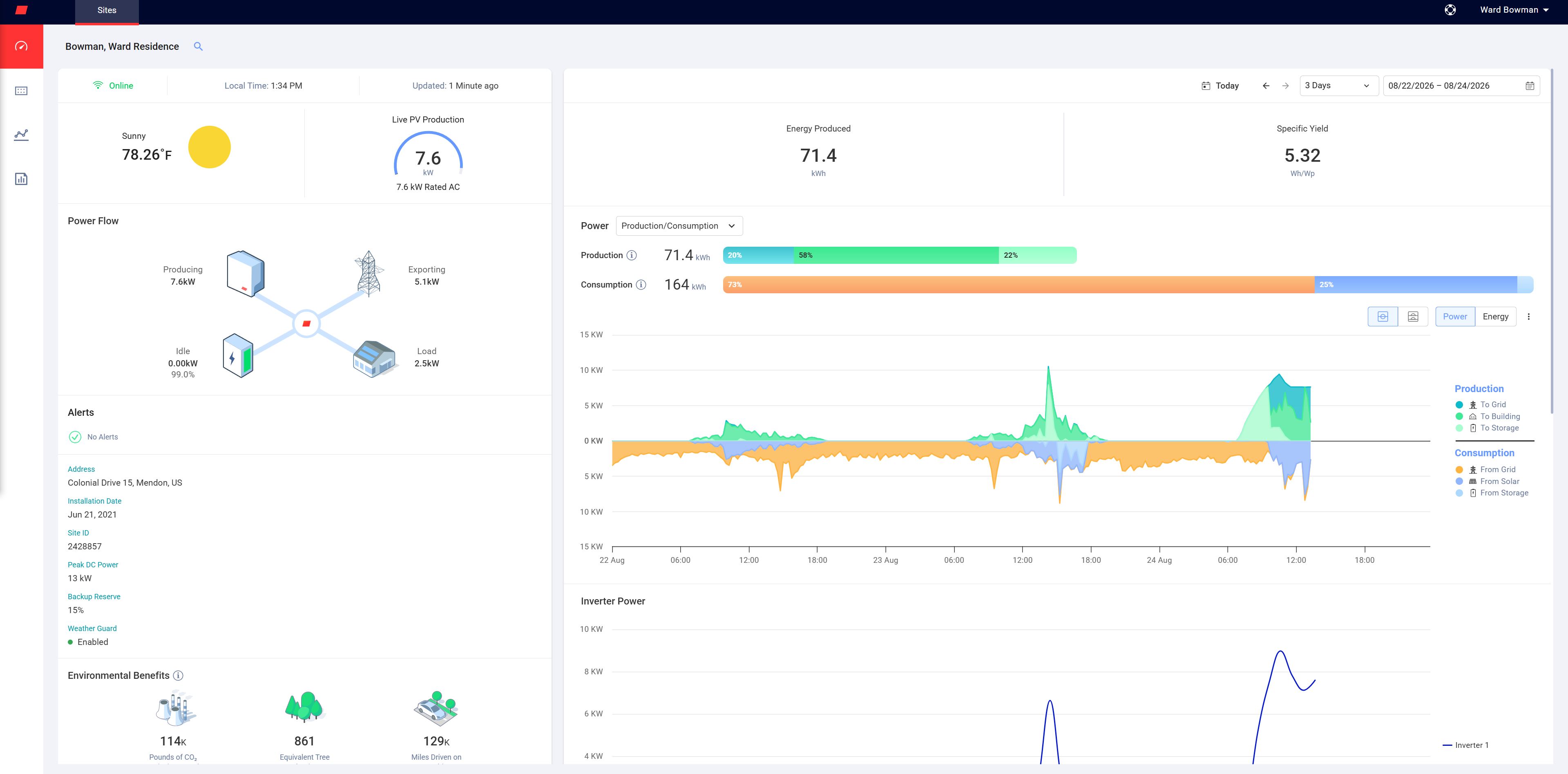1568x774 pixels.
Task: Click the Consumption info icon
Action: click(641, 285)
